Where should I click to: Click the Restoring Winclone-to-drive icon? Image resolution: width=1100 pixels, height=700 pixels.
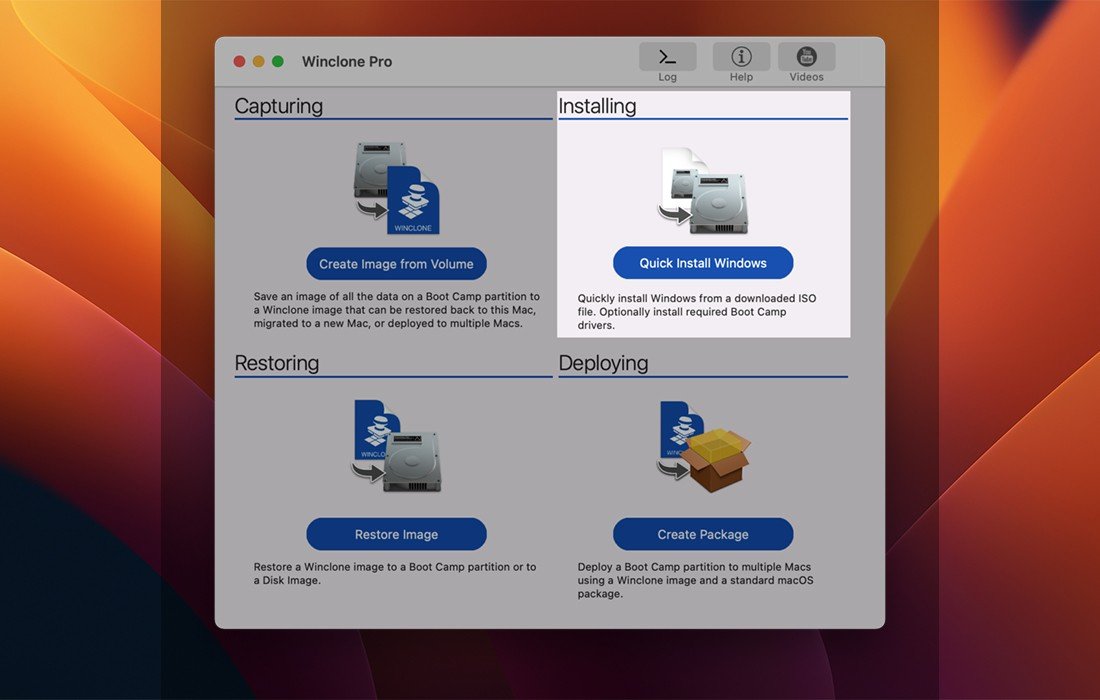pos(397,445)
